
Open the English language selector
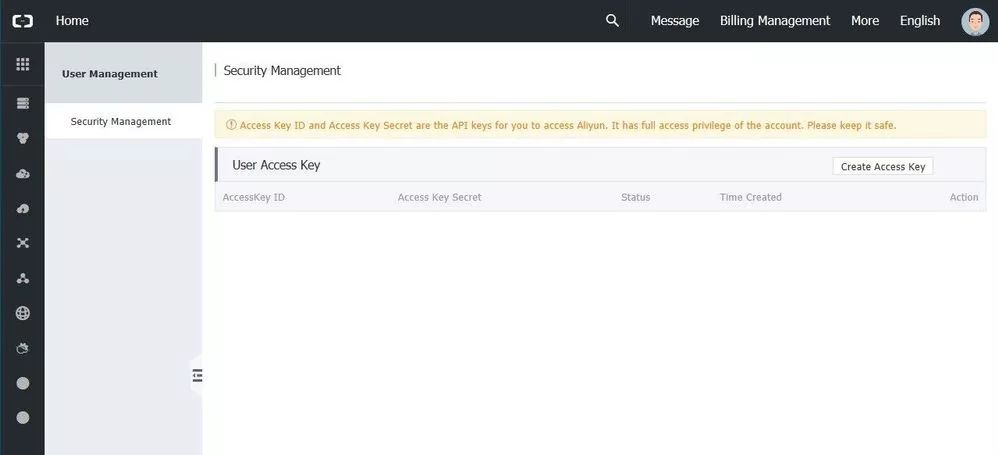tap(919, 21)
